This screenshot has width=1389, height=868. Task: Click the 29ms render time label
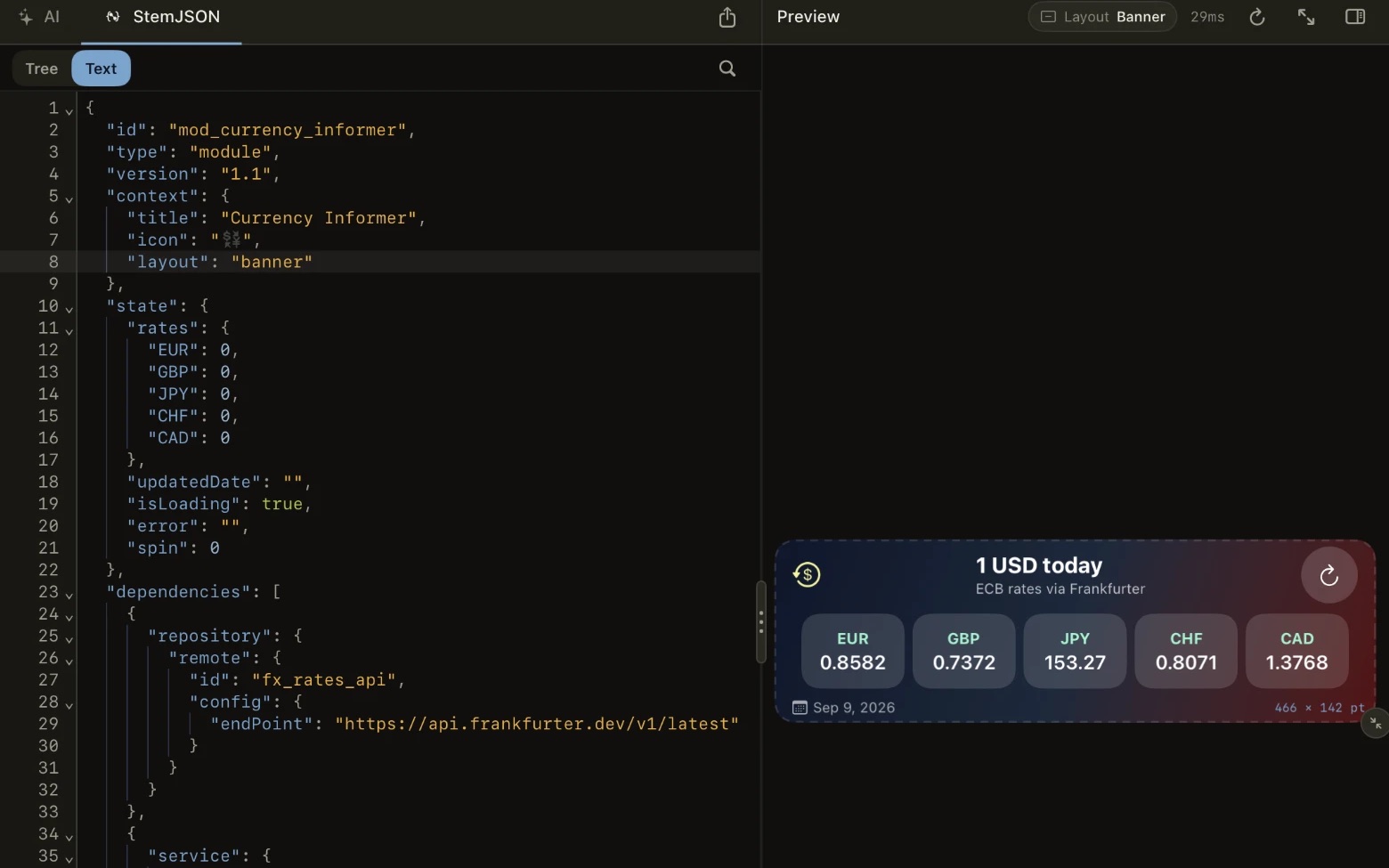1207,17
